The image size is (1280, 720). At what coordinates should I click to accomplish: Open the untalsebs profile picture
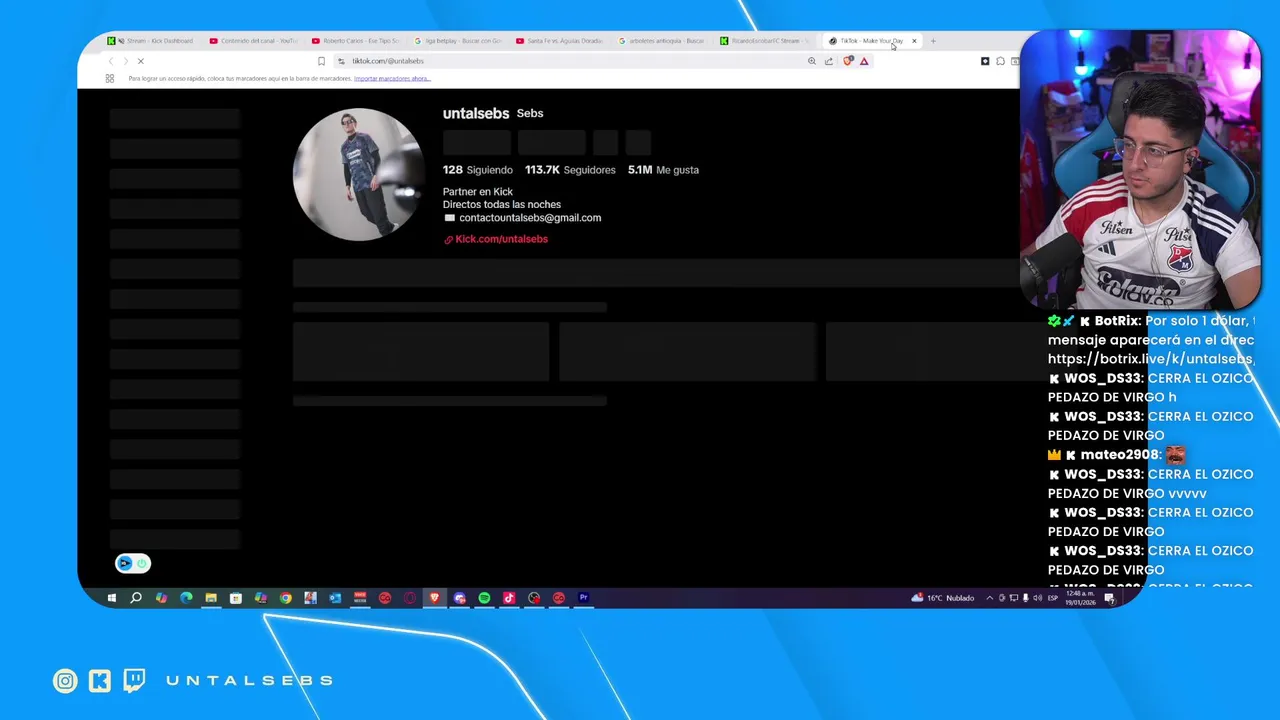click(x=358, y=174)
